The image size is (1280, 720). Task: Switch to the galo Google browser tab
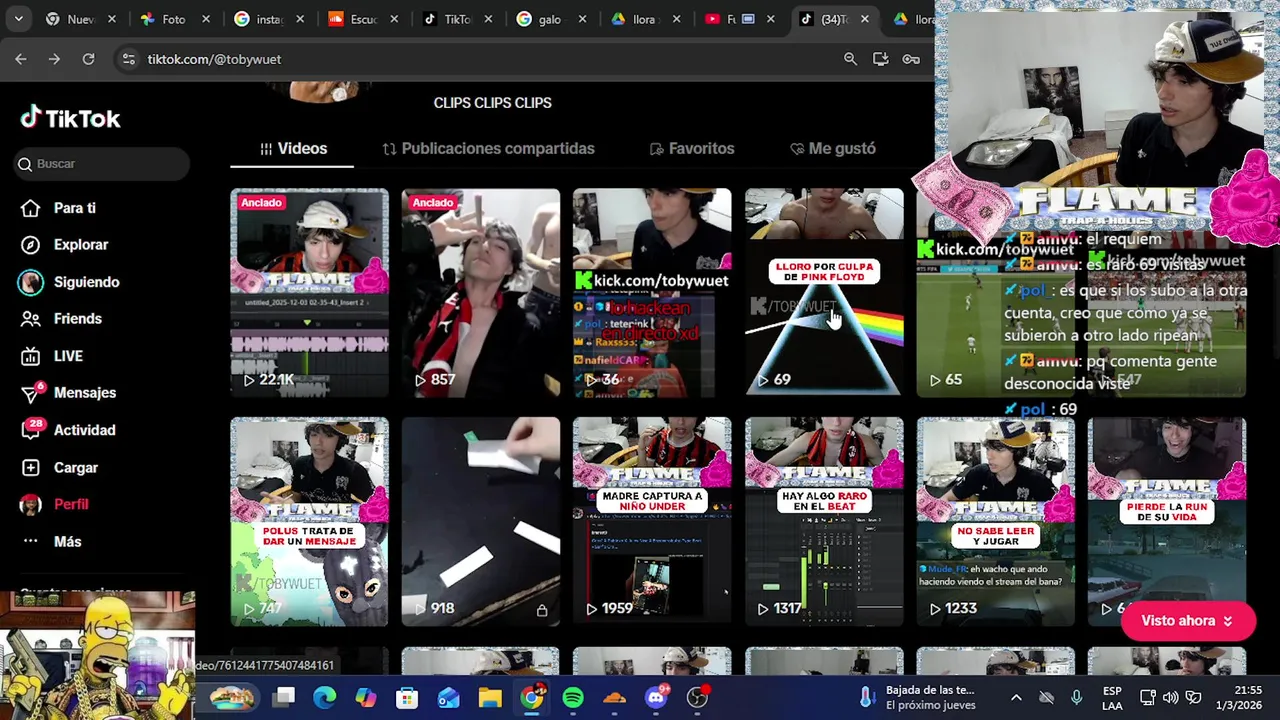(550, 19)
